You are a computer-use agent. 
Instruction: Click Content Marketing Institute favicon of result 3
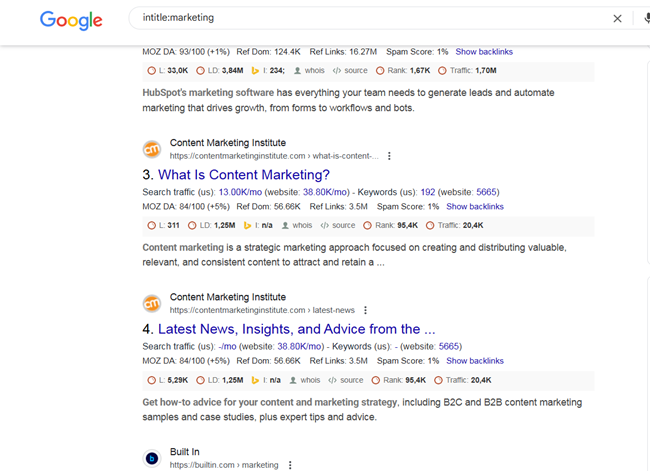coord(152,149)
